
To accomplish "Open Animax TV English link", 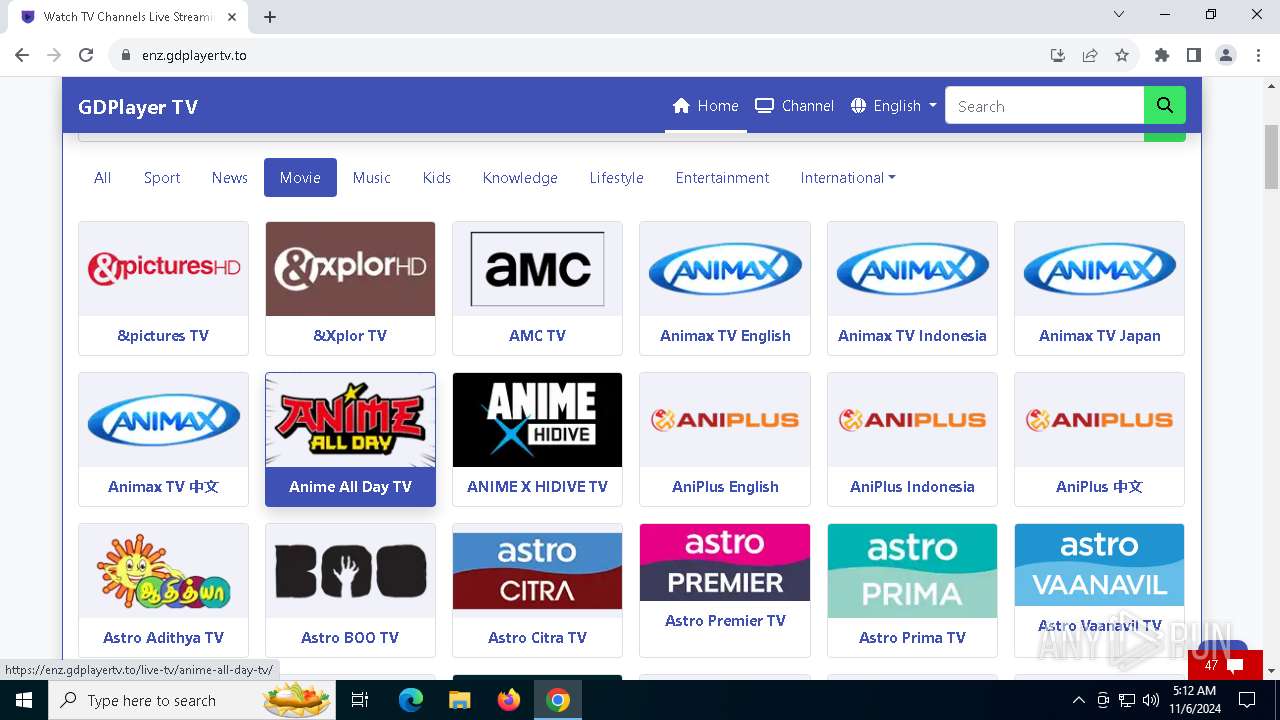I will point(725,336).
